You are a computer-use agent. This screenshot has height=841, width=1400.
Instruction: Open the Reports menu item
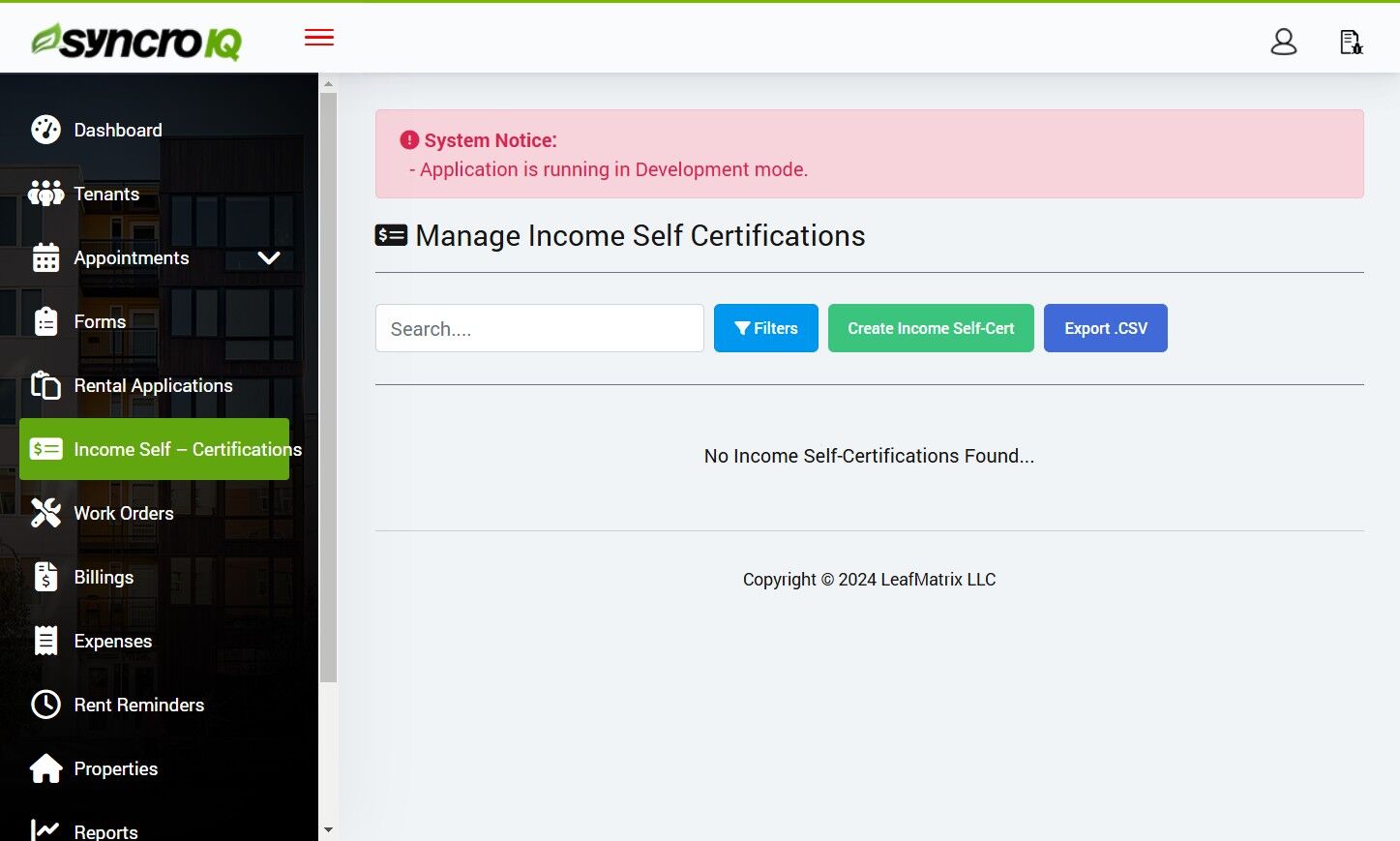(154, 823)
